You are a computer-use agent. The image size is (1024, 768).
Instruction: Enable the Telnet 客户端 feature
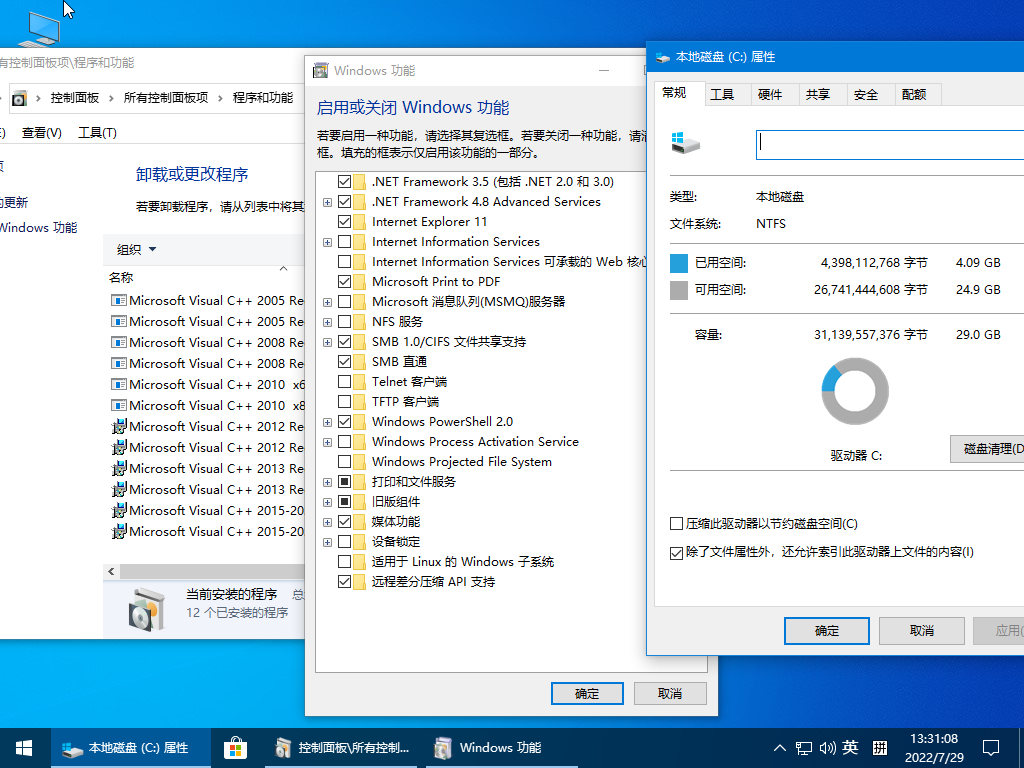(x=345, y=381)
